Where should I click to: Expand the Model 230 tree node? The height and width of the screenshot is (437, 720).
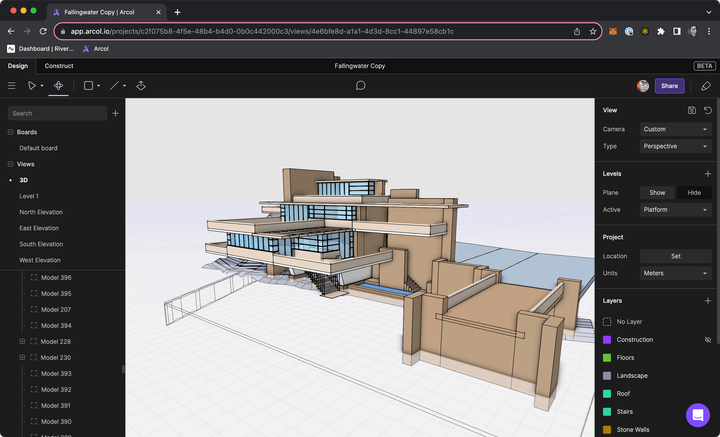click(22, 358)
